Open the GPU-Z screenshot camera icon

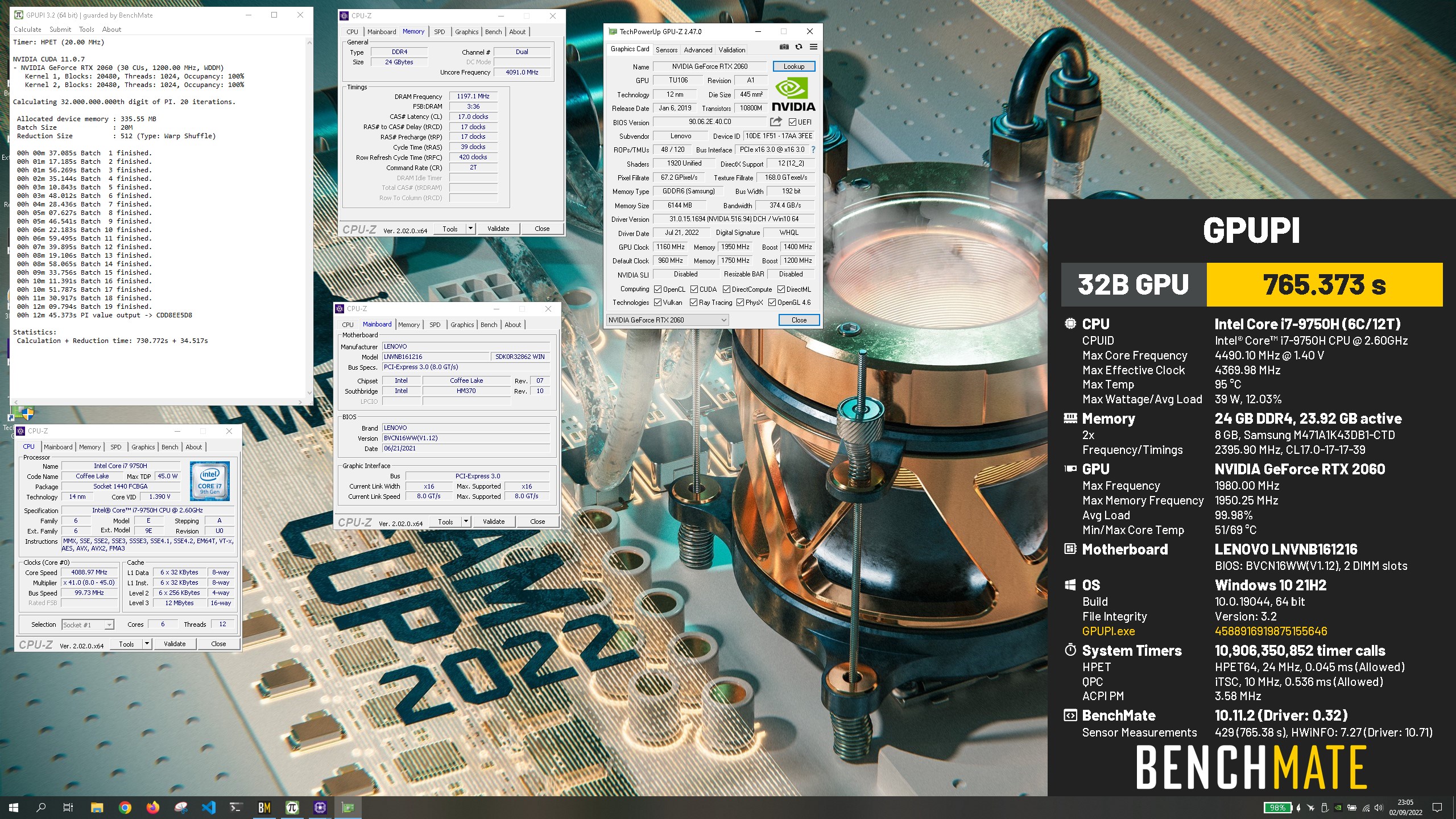click(x=784, y=47)
